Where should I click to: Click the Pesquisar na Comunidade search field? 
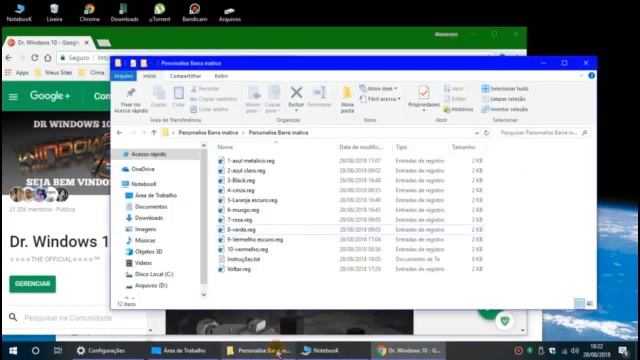[x=68, y=318]
